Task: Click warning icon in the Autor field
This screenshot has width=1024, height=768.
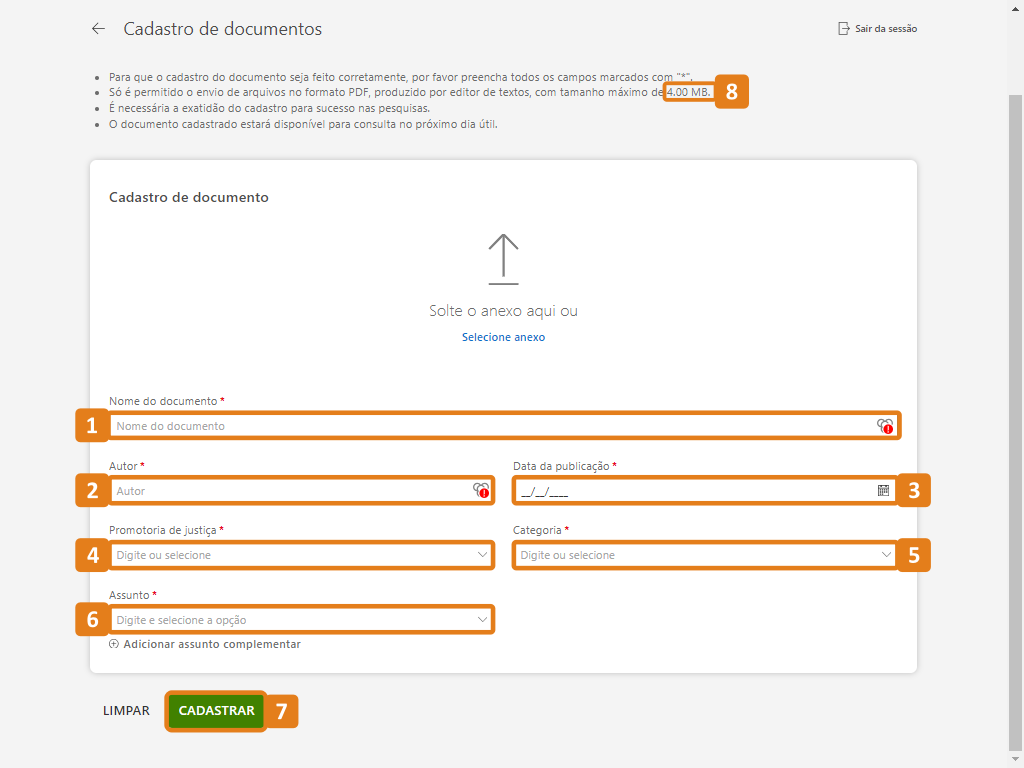Action: [x=481, y=491]
